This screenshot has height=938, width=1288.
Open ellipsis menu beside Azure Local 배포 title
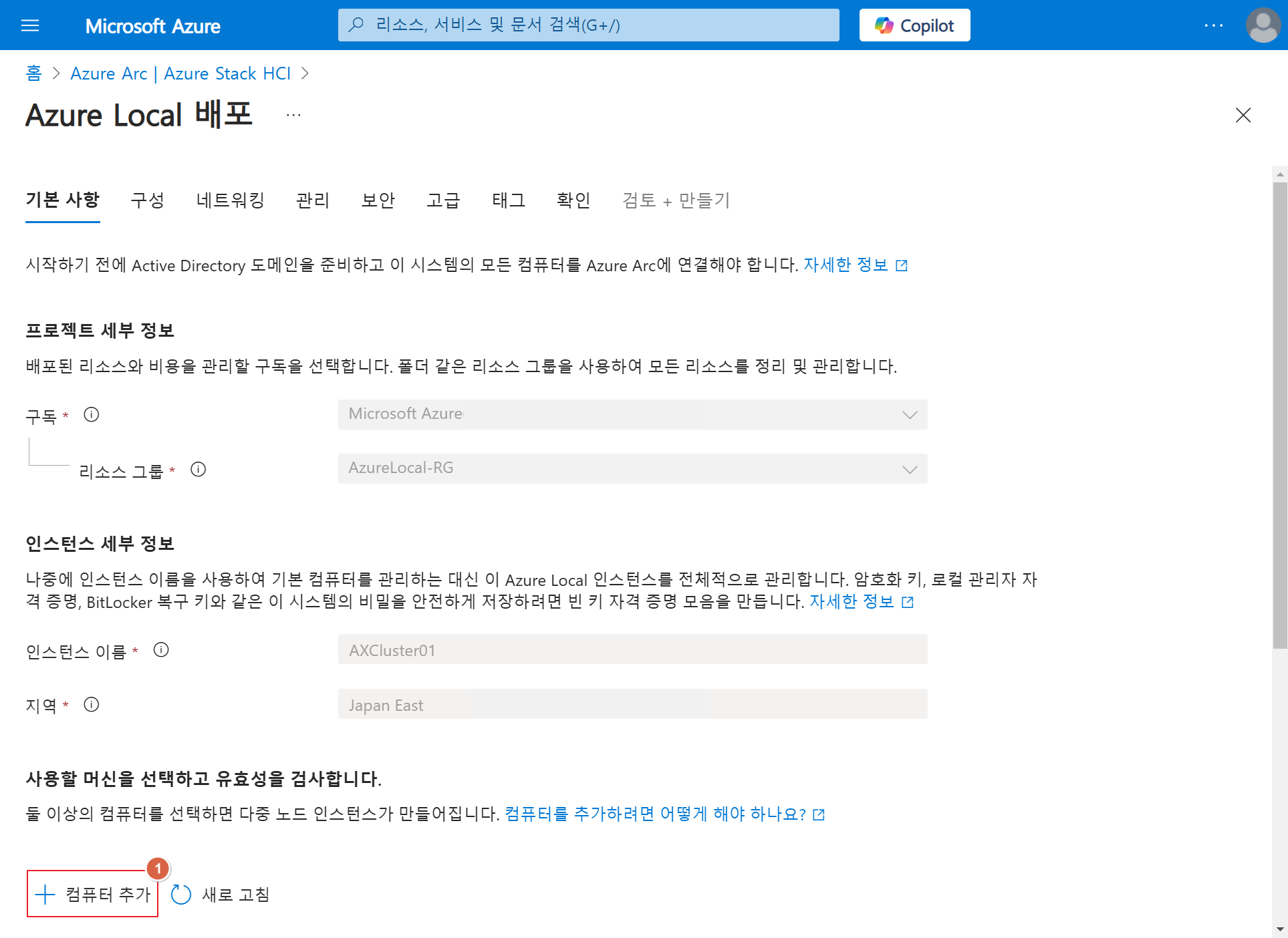pos(293,115)
